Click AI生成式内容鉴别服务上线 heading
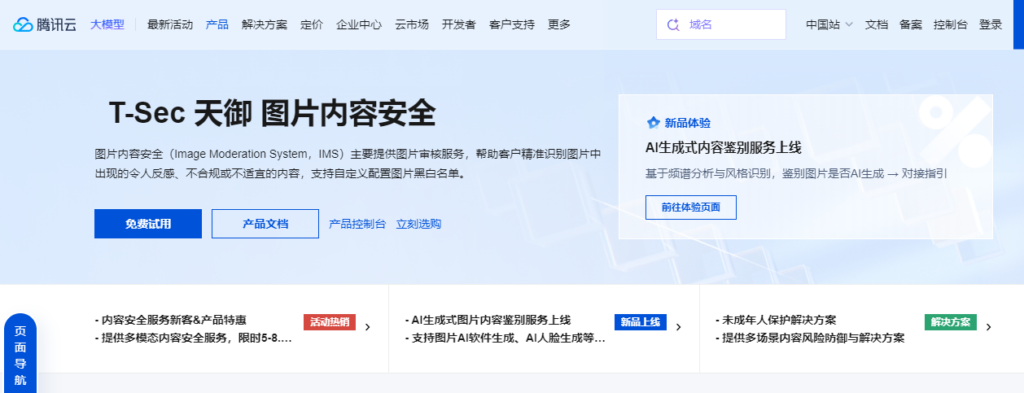 pyautogui.click(x=723, y=148)
